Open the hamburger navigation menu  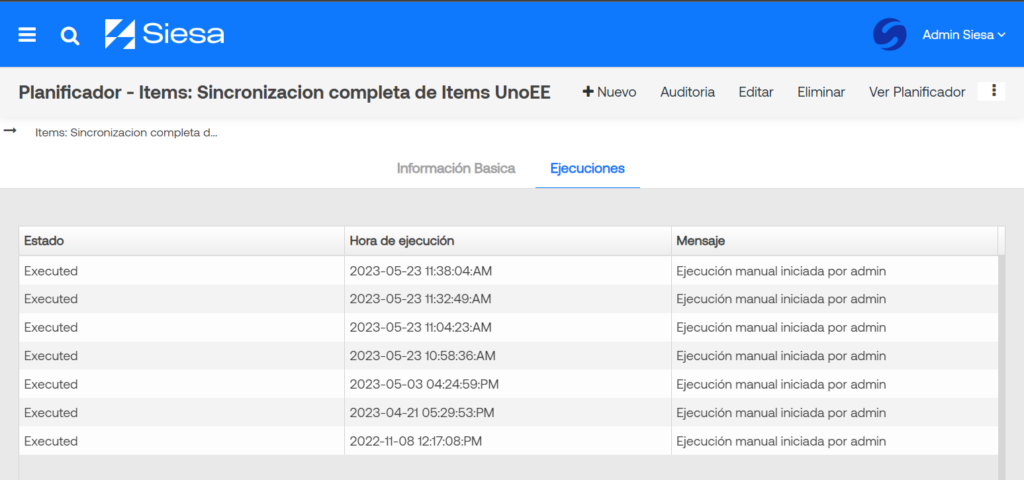27,35
